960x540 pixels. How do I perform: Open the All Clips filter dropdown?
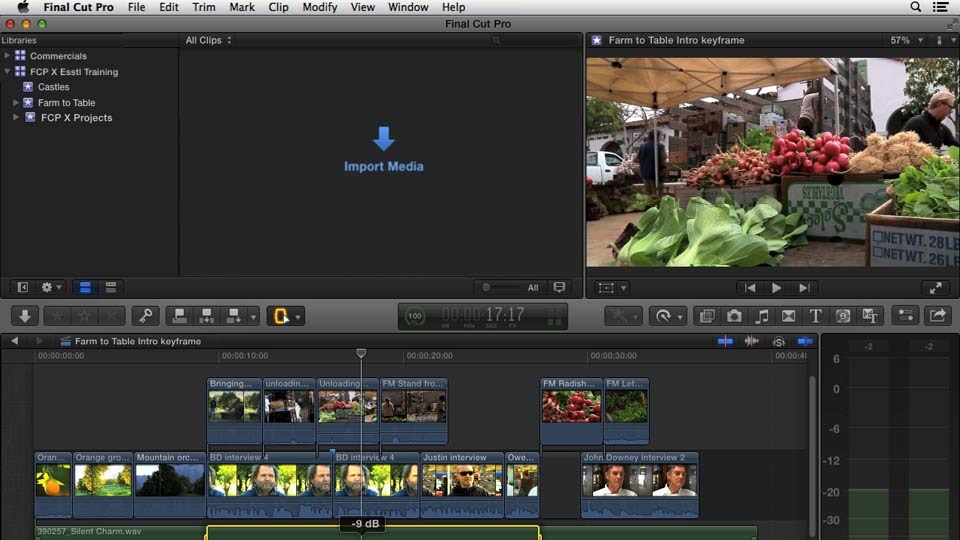[208, 40]
